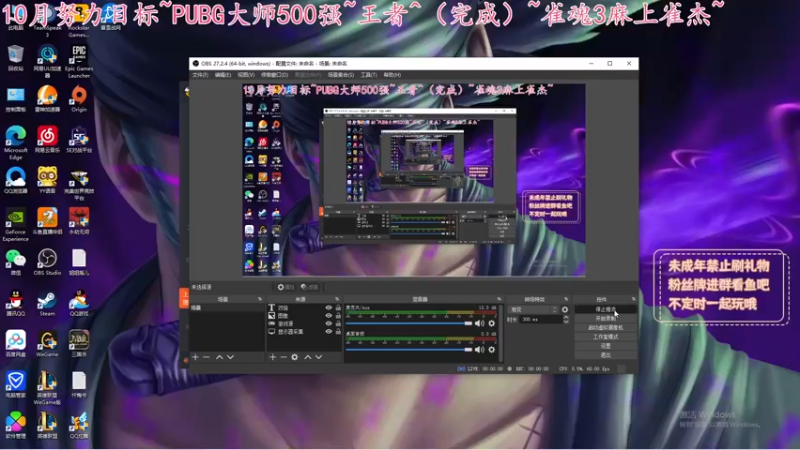
Task: Hide the text source via its eye icon
Action: (x=329, y=308)
